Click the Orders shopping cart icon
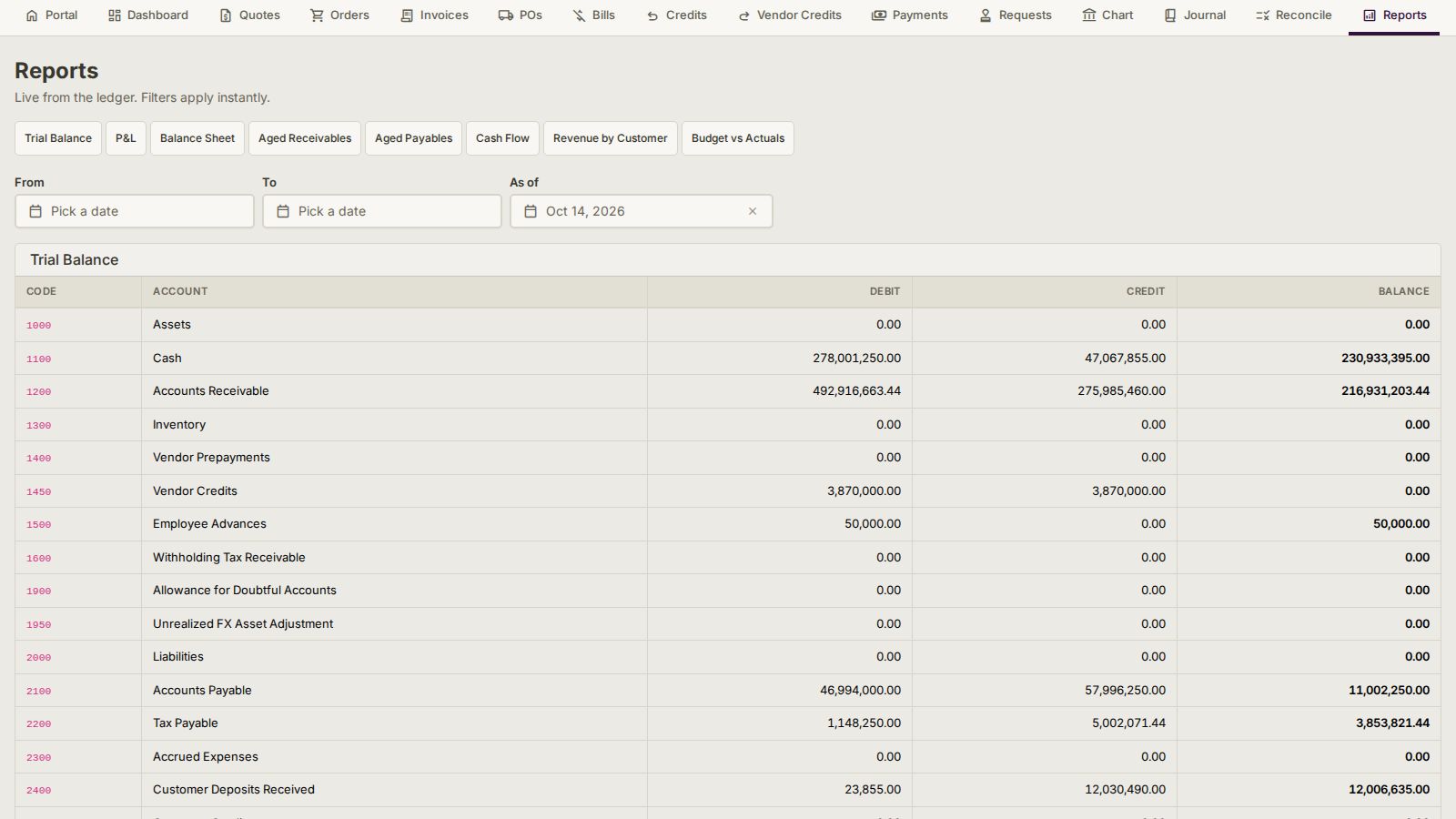The height and width of the screenshot is (819, 1456). tap(317, 15)
